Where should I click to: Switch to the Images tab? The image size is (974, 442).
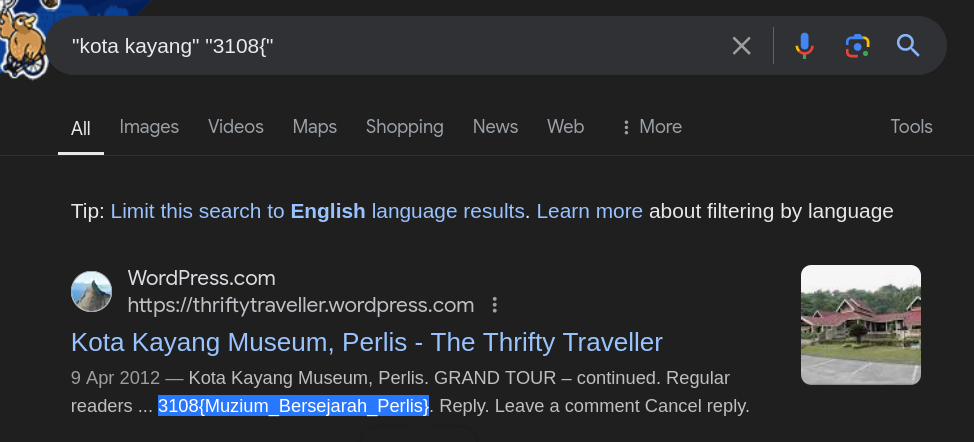[149, 127]
